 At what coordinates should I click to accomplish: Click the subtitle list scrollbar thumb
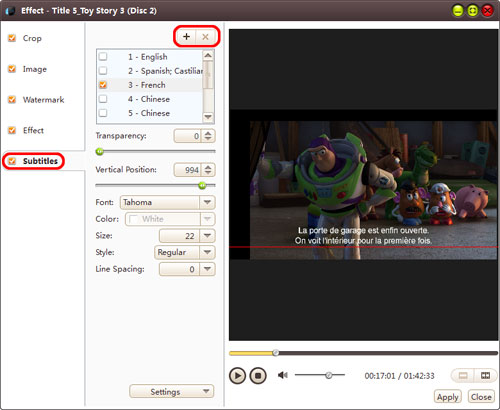(x=208, y=75)
